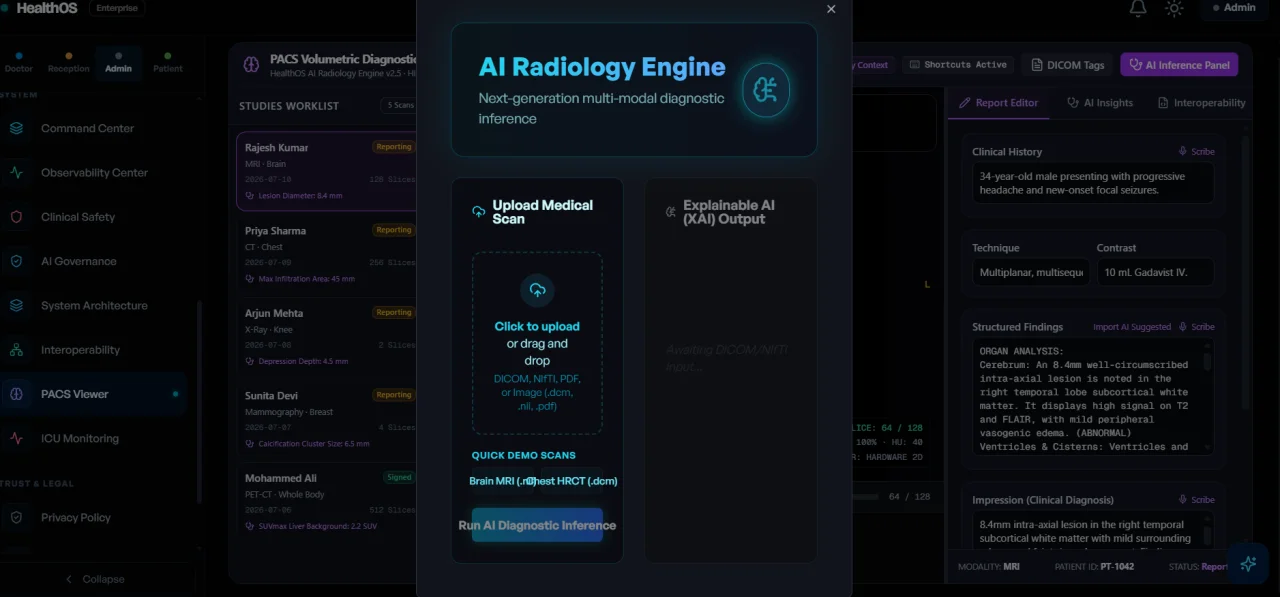1280x597 pixels.
Task: Toggle light theme sun icon
Action: tap(1174, 8)
